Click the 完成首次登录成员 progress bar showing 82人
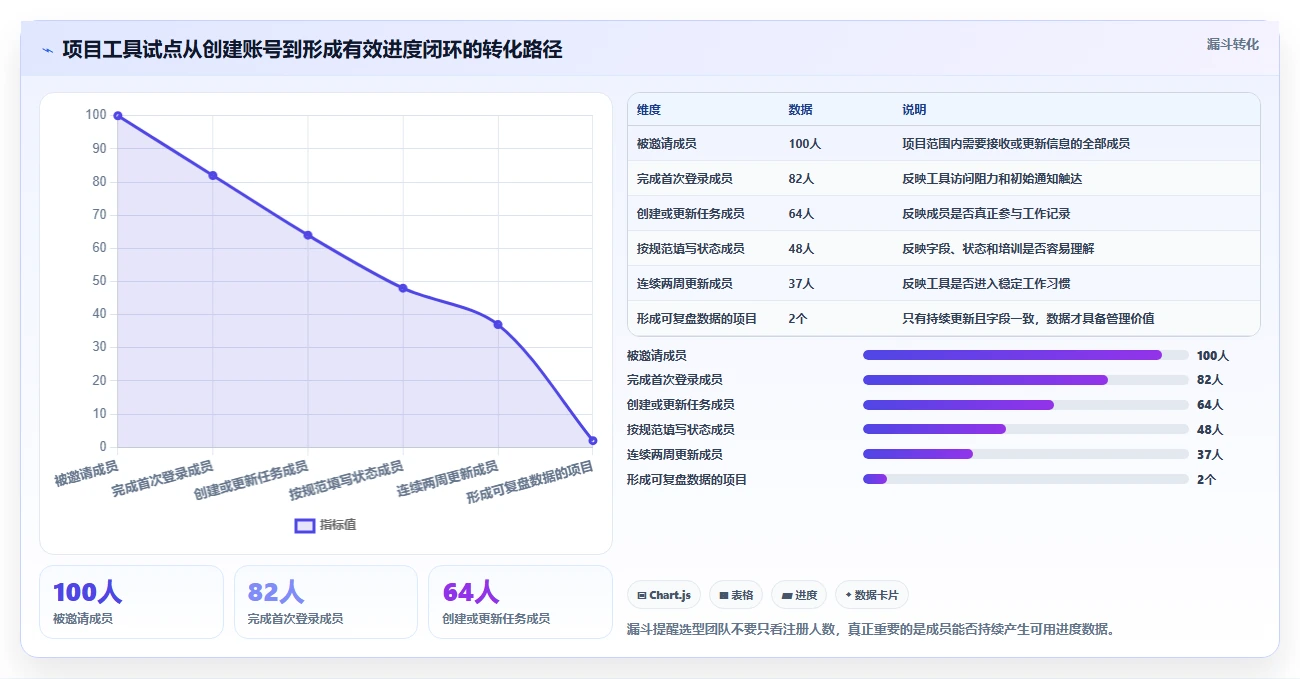1300x679 pixels. (x=1026, y=380)
